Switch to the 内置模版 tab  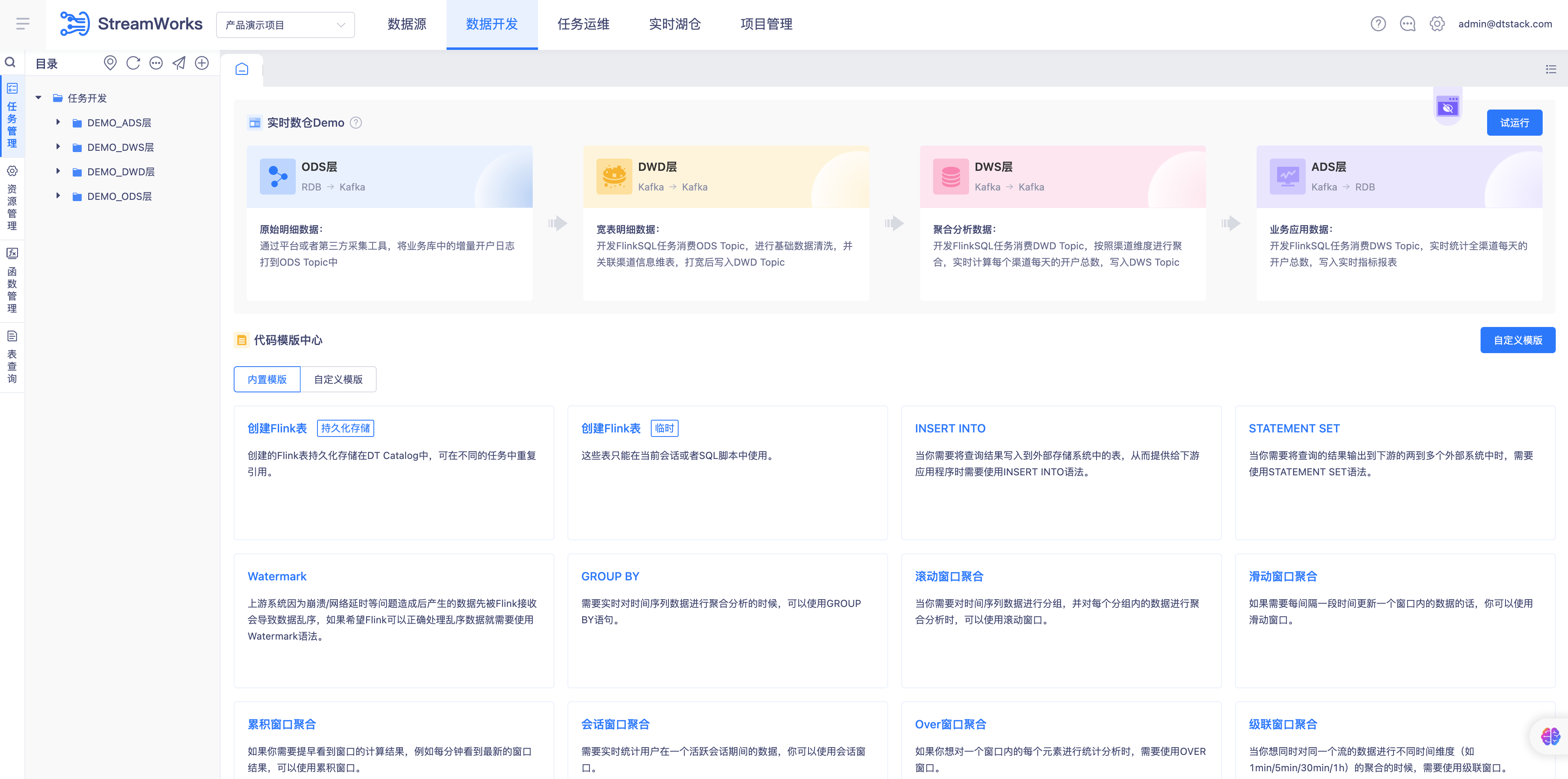pyautogui.click(x=267, y=379)
